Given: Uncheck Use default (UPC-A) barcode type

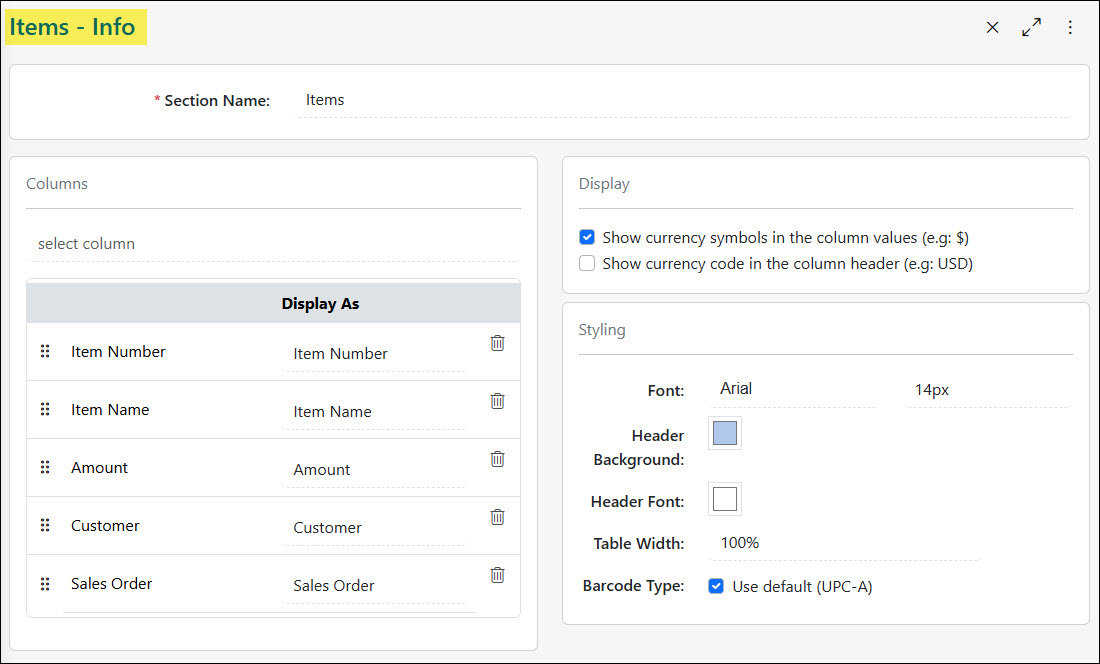Looking at the screenshot, I should (716, 586).
